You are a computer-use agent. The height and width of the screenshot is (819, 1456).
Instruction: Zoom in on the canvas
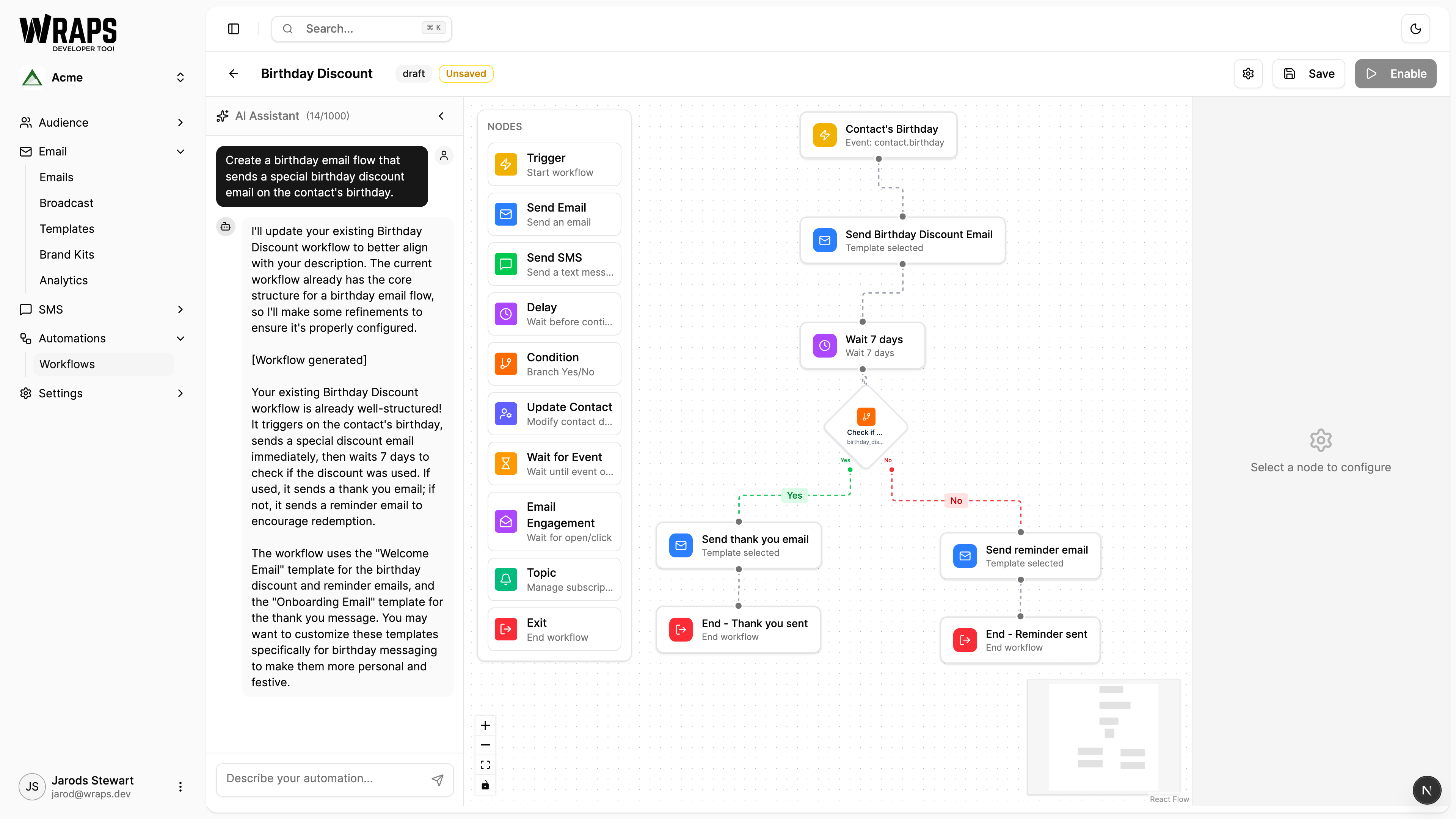click(485, 725)
